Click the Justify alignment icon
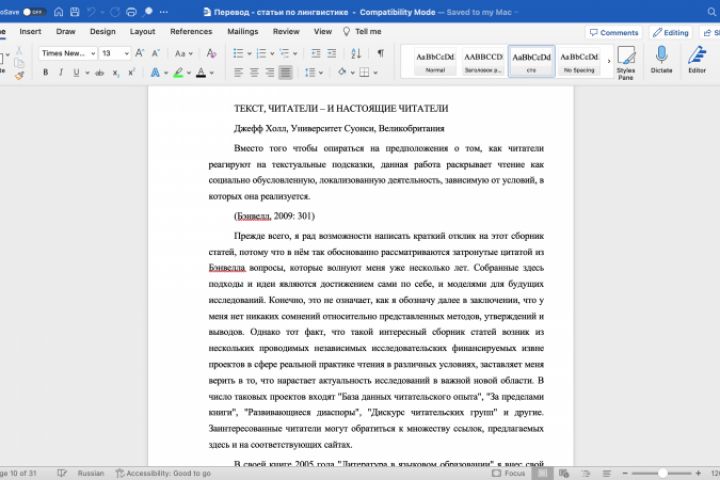This screenshot has height=480, width=720. (285, 73)
